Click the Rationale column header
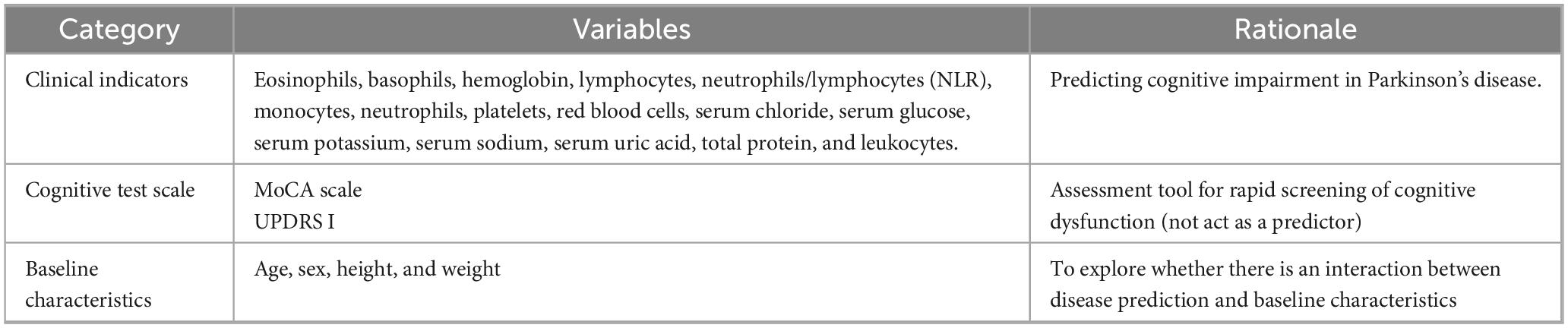The image size is (1568, 328). click(1295, 30)
